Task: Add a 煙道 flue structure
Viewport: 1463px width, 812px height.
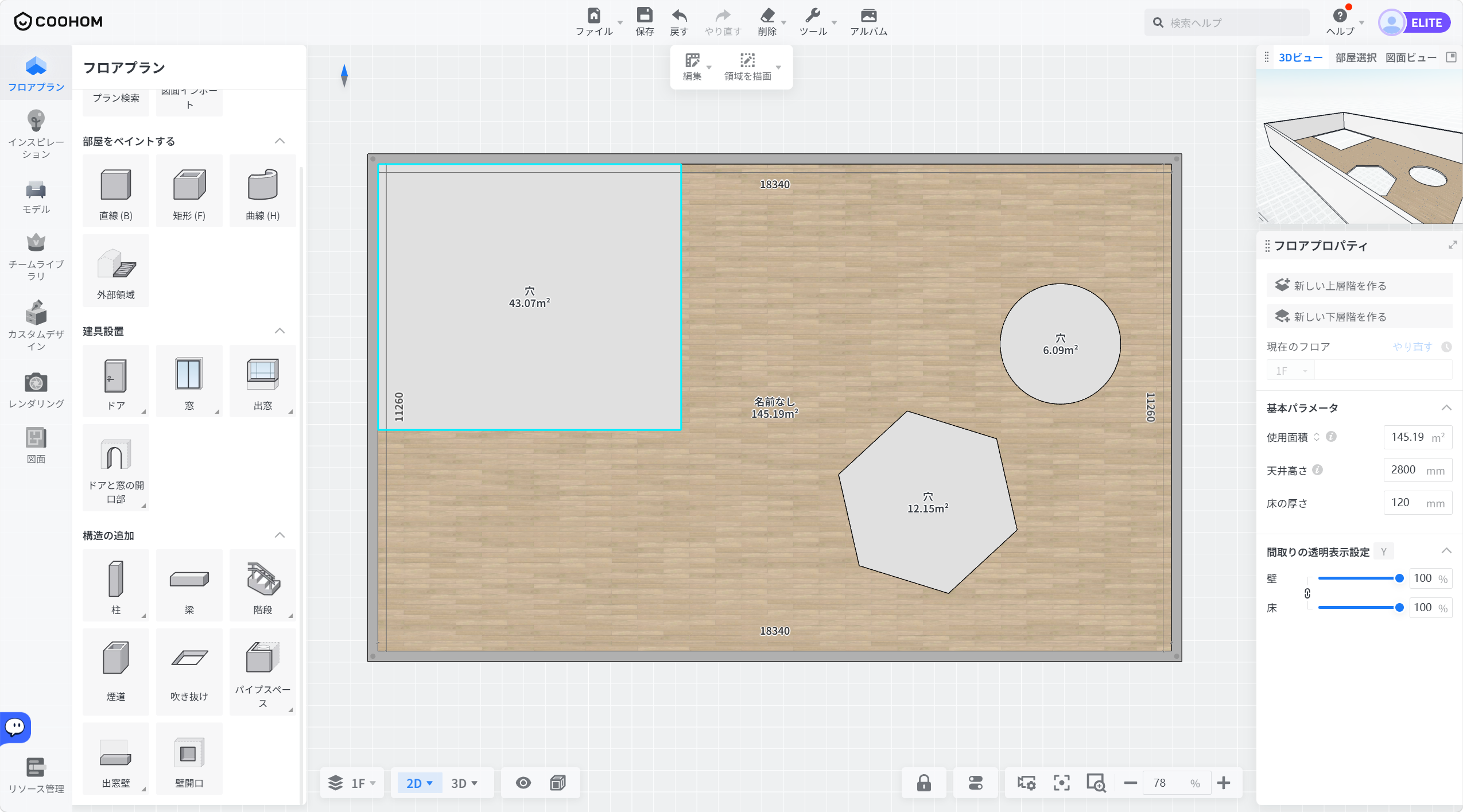Action: pos(116,672)
